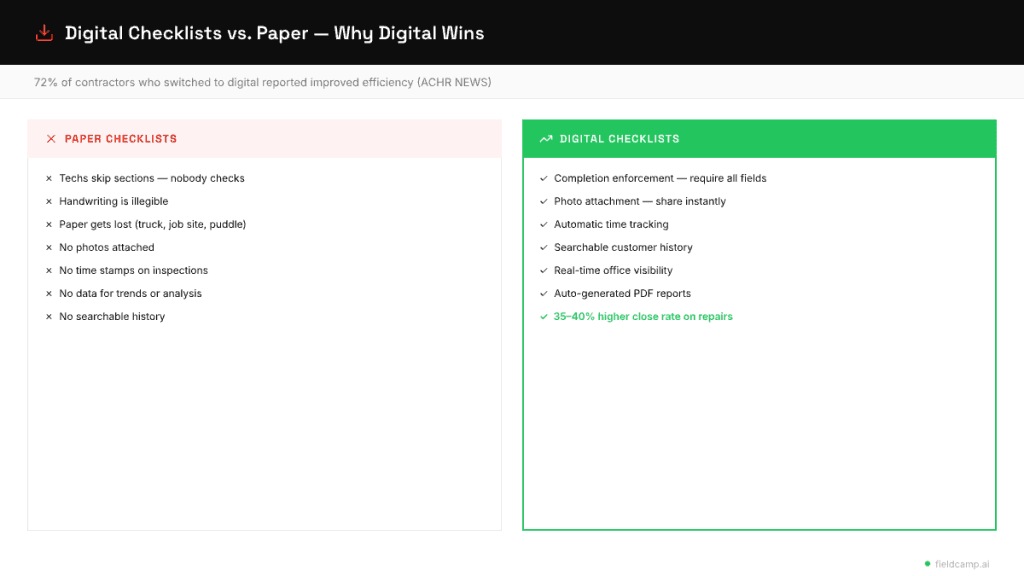The image size is (1024, 576).
Task: Toggle the 'Real-time office visibility' item
Action: click(x=613, y=270)
